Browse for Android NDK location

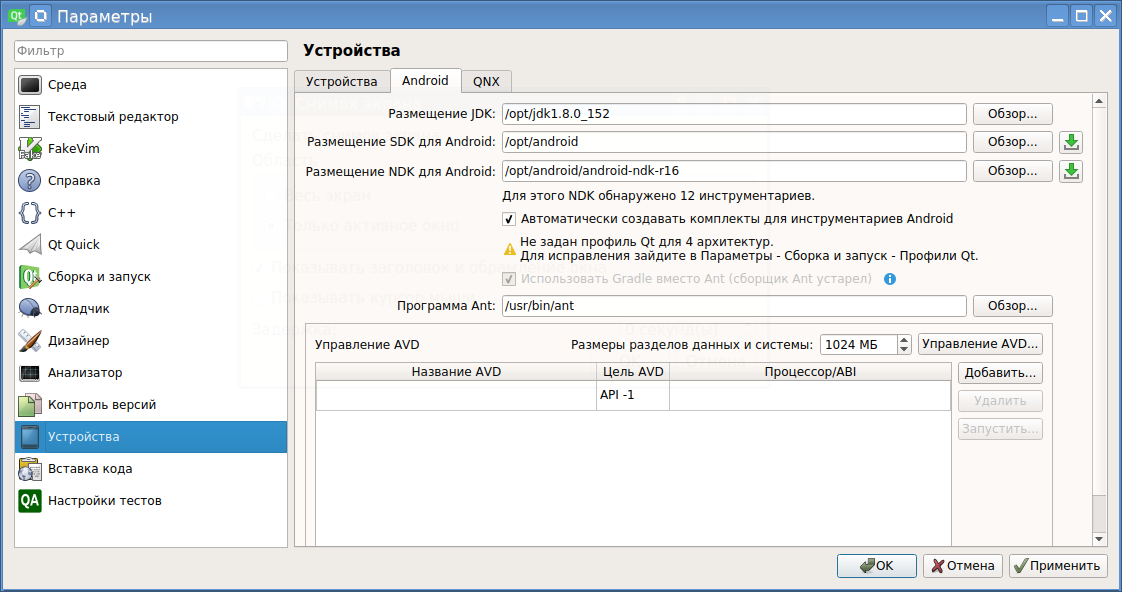(1013, 171)
